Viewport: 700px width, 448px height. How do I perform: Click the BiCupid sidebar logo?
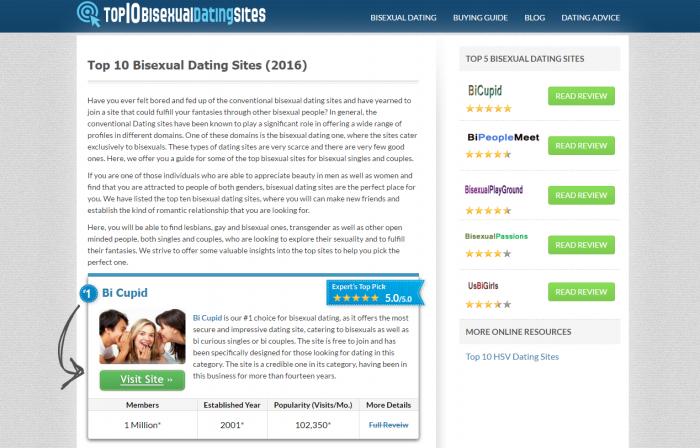[x=485, y=91]
